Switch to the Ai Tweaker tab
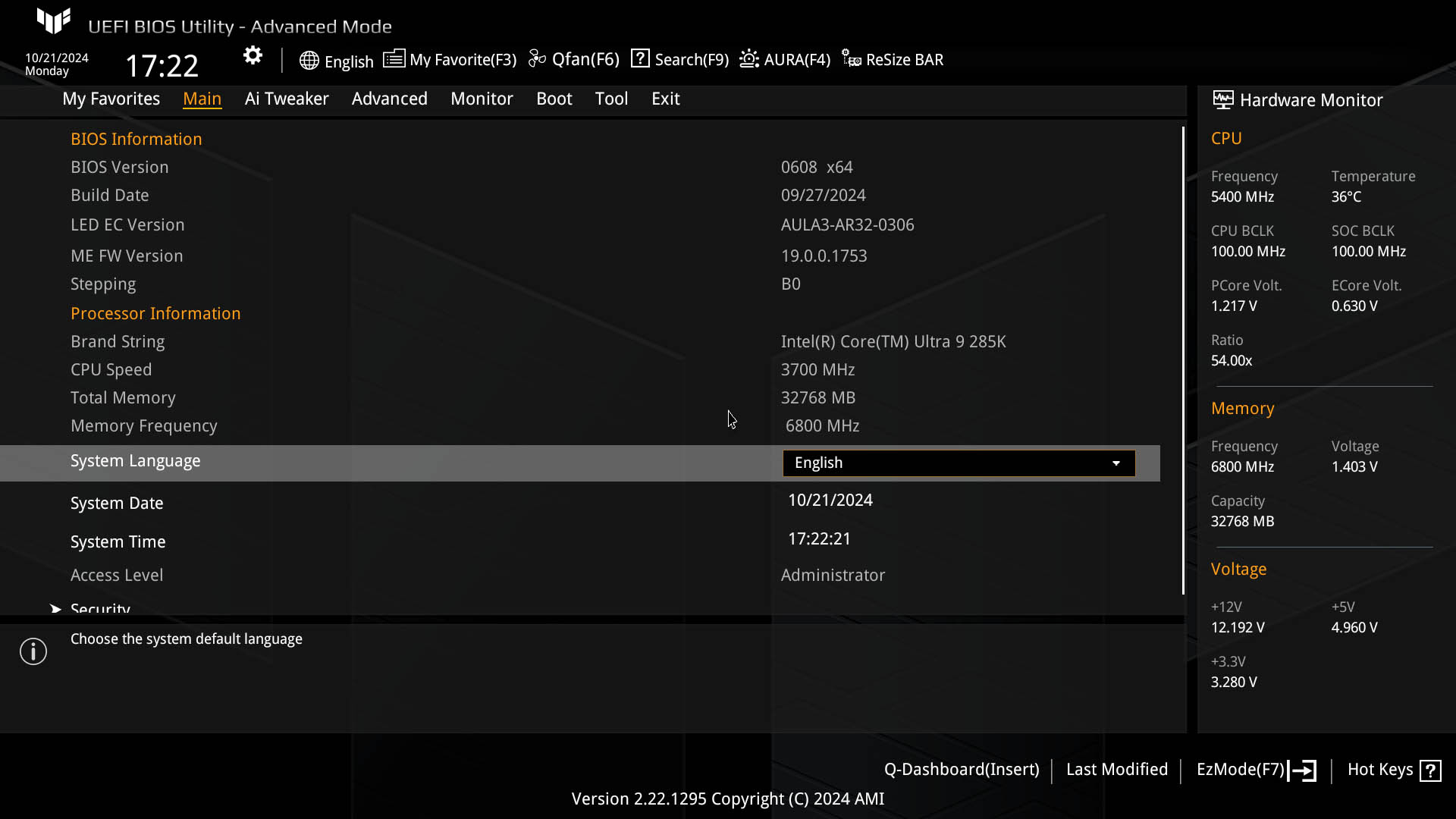This screenshot has height=819, width=1456. pyautogui.click(x=287, y=99)
